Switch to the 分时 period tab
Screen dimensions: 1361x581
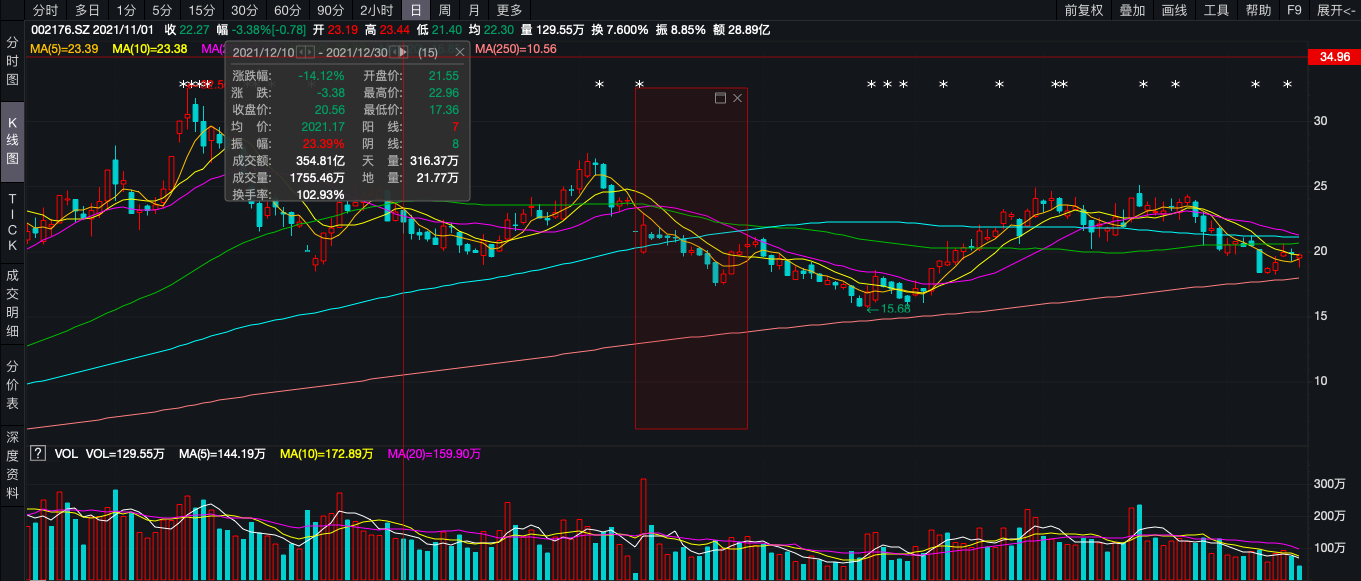click(x=46, y=10)
